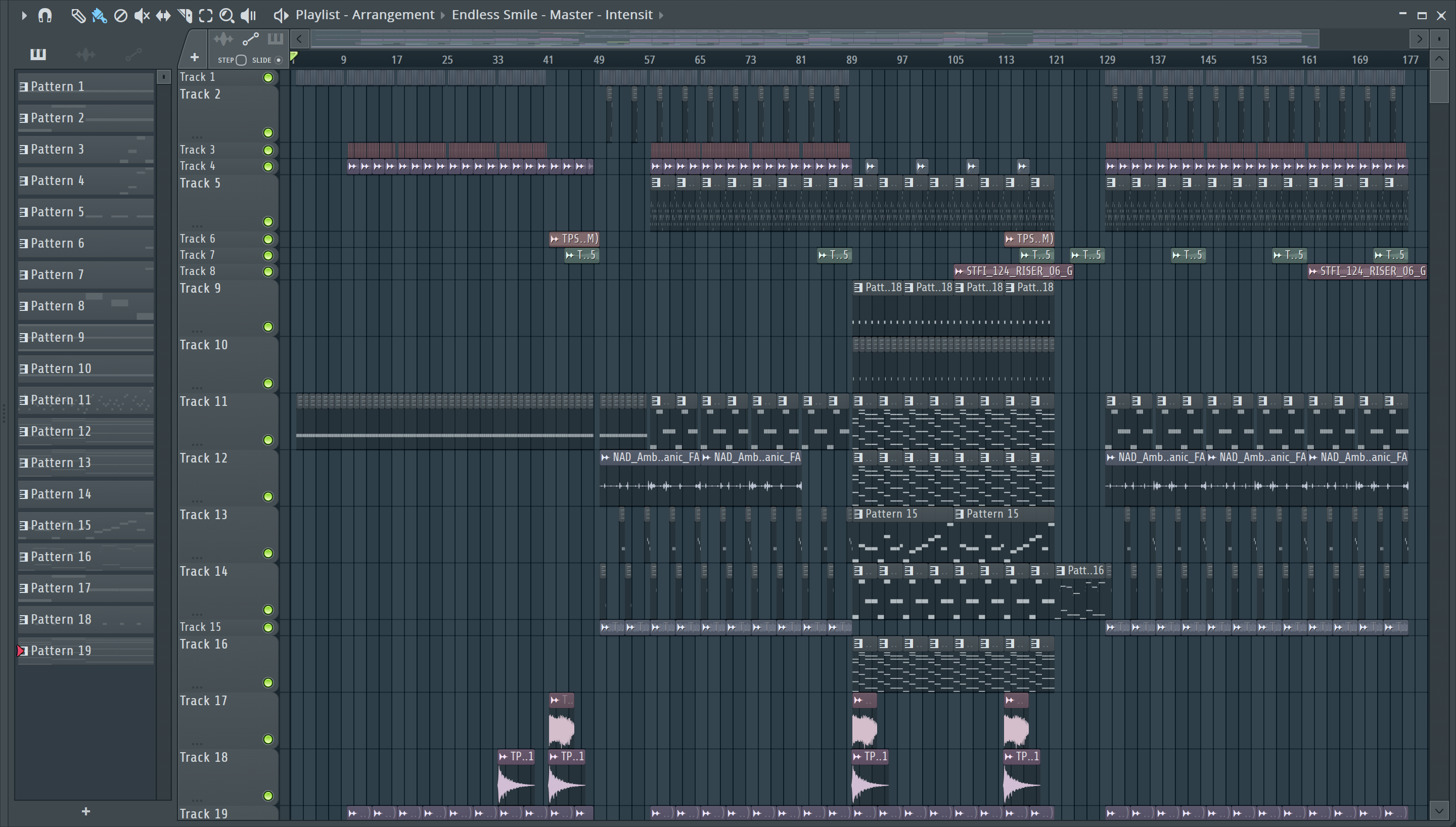Open the playlist options menu arrow
Image resolution: width=1456 pixels, height=827 pixels.
24,15
